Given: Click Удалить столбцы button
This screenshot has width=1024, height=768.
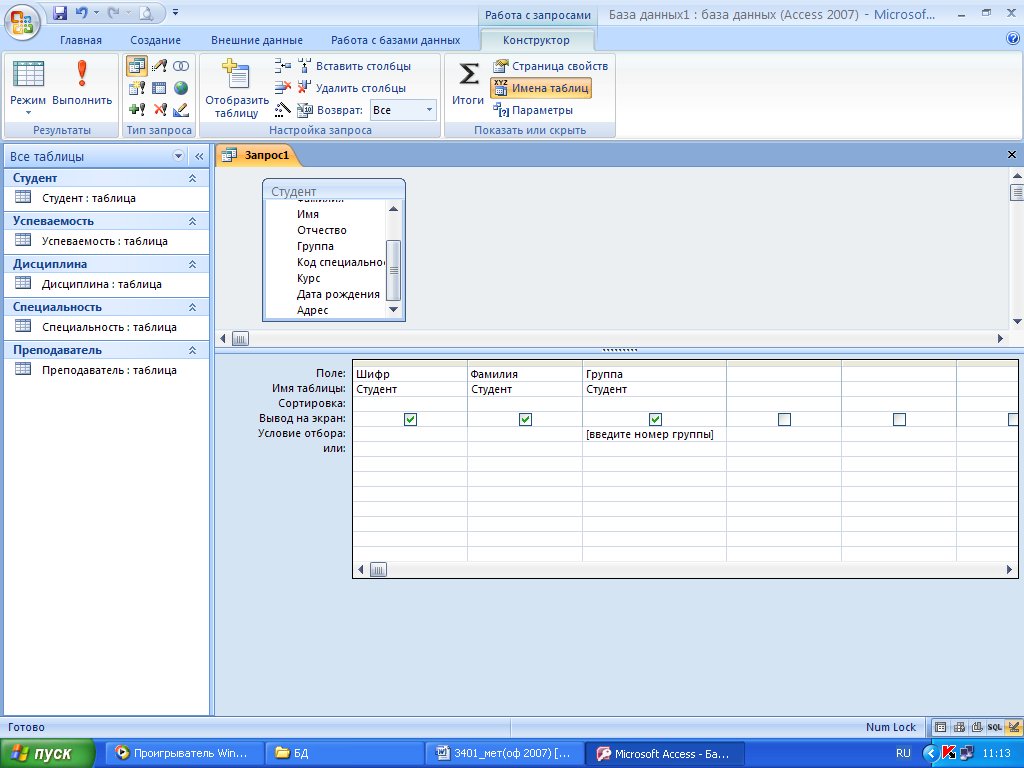Looking at the screenshot, I should coord(352,88).
